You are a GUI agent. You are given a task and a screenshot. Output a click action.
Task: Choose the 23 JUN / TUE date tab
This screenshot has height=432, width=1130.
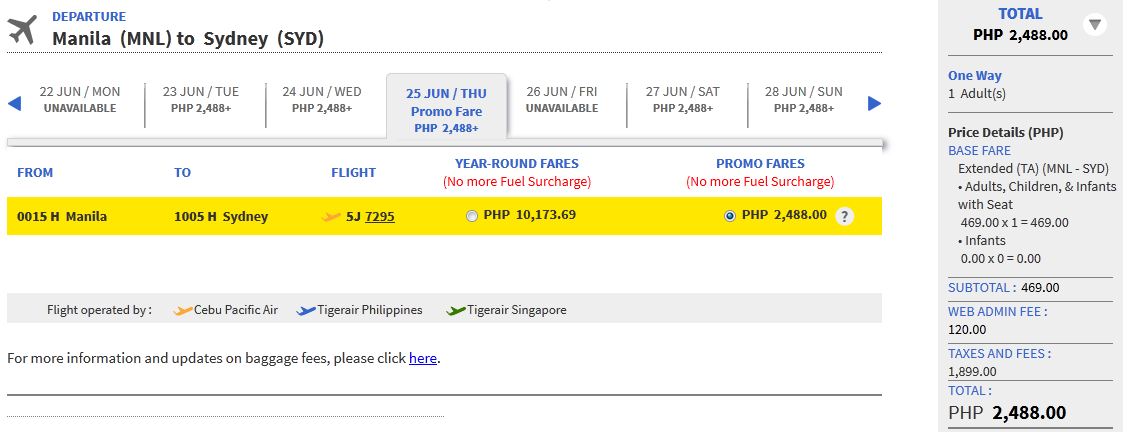[201, 99]
